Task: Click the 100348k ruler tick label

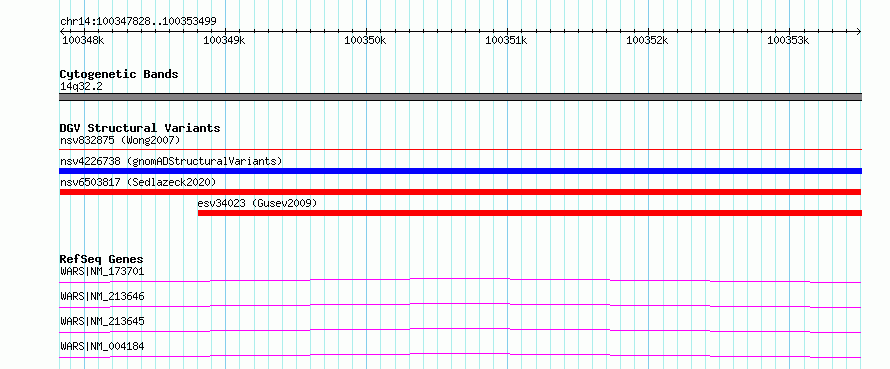Action: [x=83, y=40]
